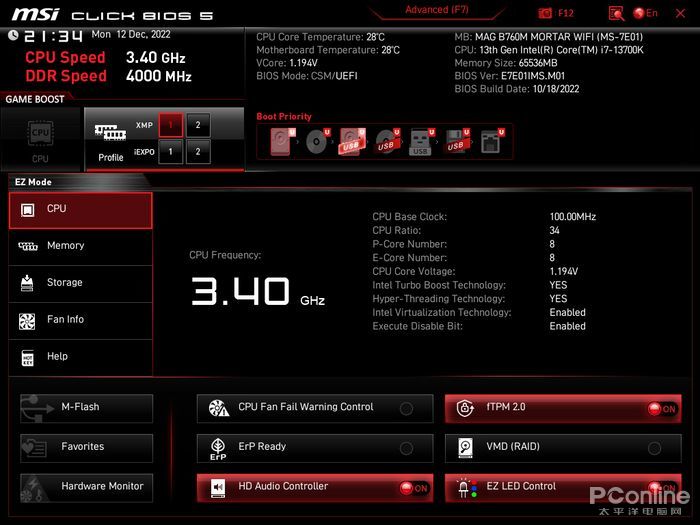Click the HD Audio speaker icon
Screen dimensions: 700x525
(x=218, y=488)
